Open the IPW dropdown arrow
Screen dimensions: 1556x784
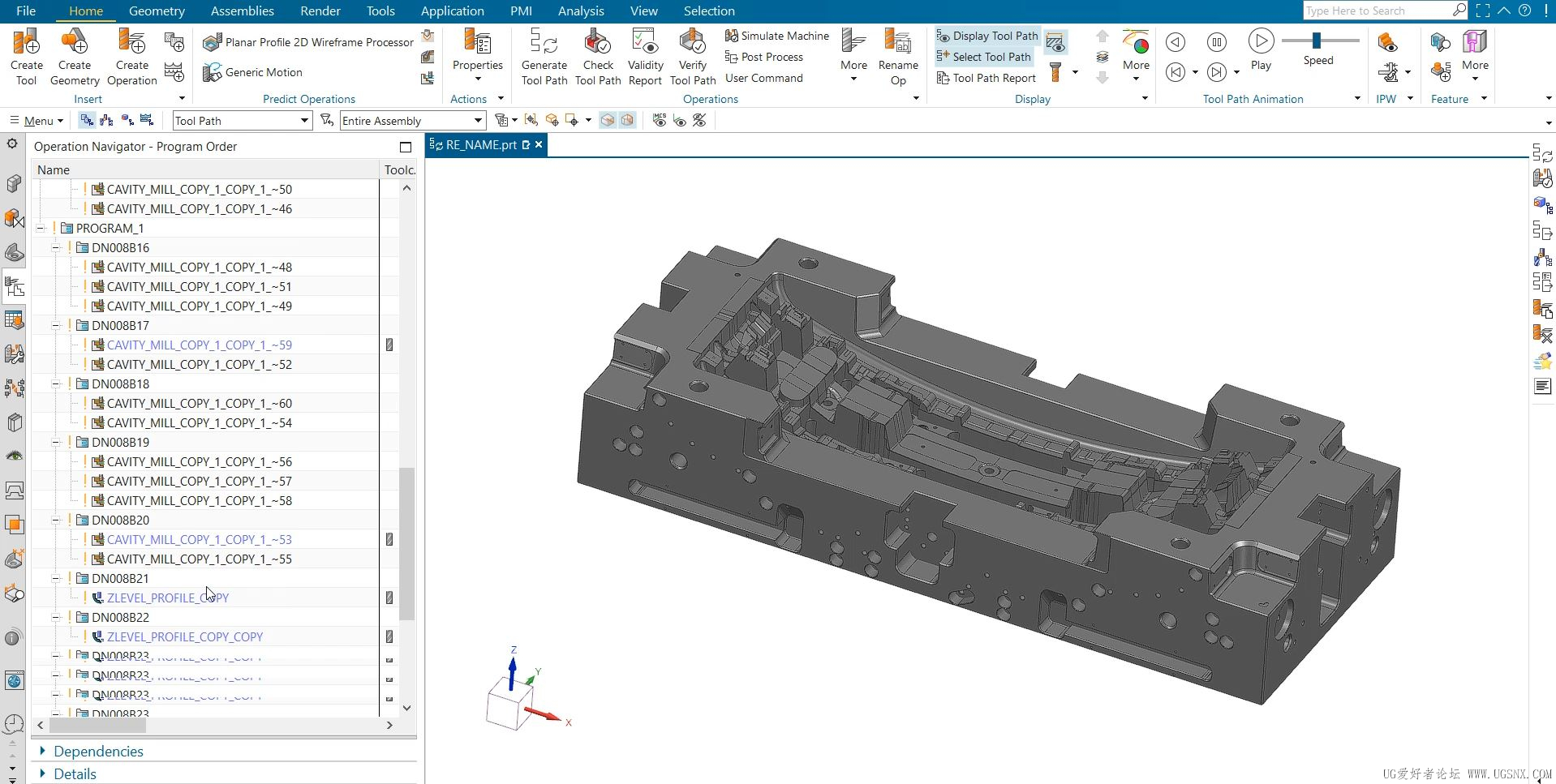point(1410,98)
